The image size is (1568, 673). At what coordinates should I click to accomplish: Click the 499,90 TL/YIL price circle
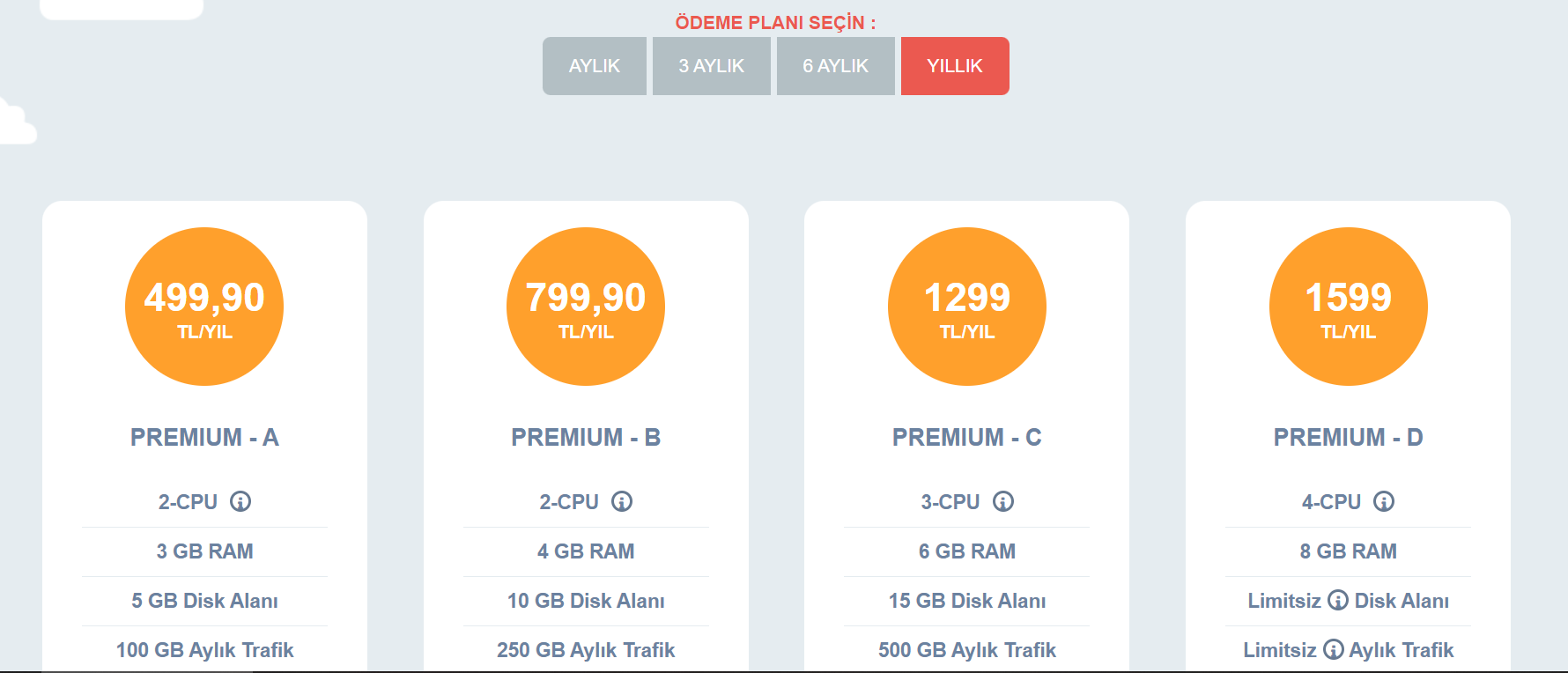pos(204,307)
